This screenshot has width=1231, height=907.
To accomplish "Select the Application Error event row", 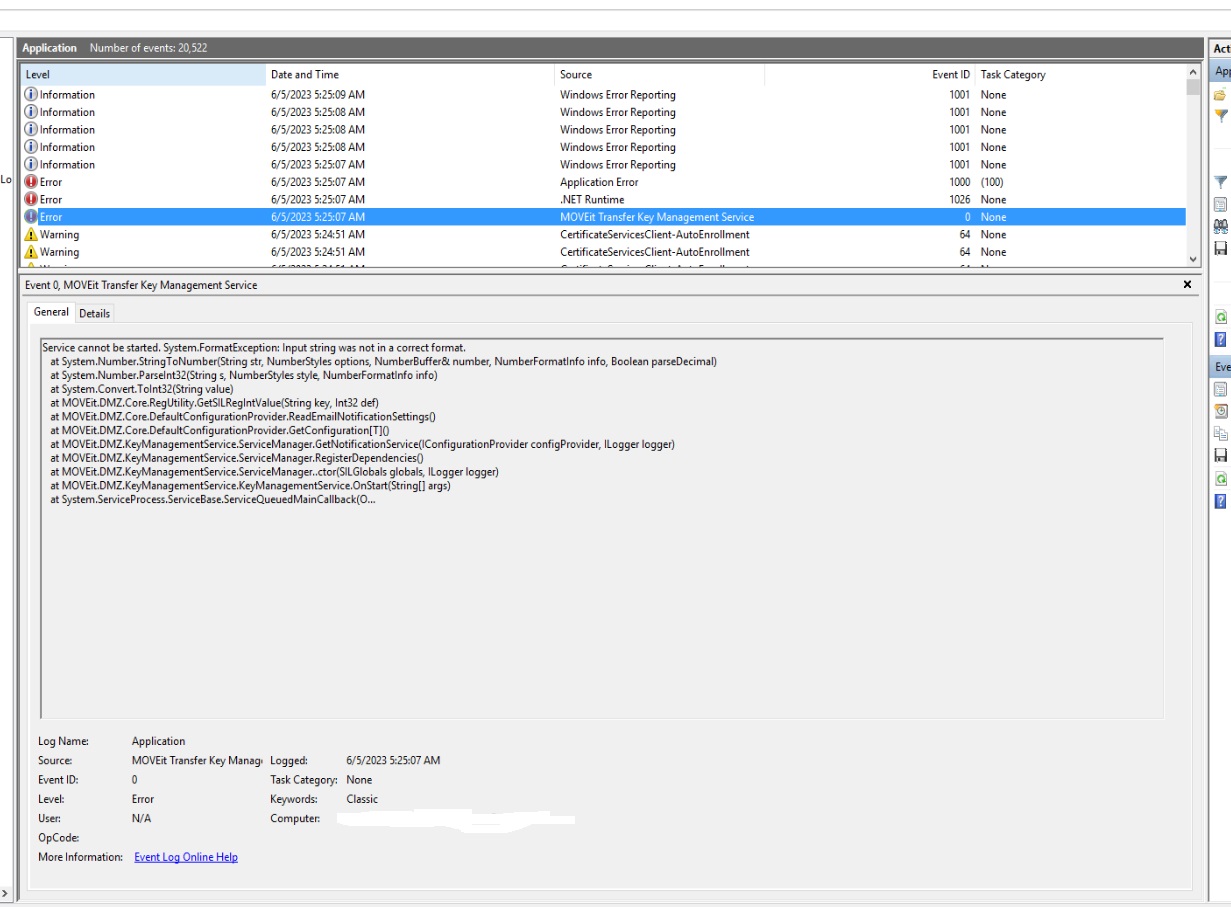I will click(x=603, y=182).
